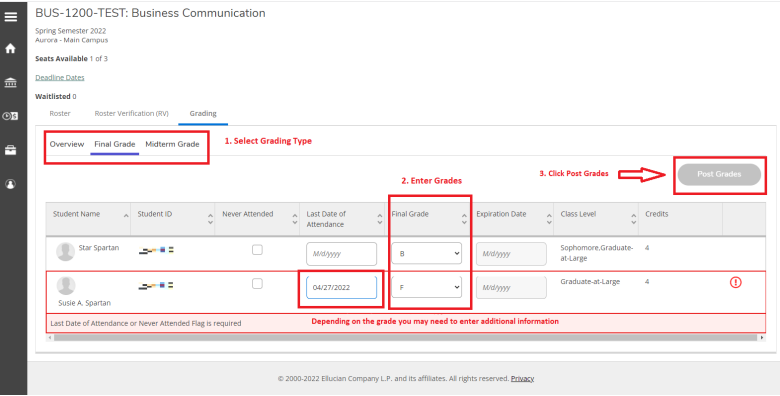The image size is (780, 396).
Task: Click the Waitlisted 0 text
Action: 56,97
